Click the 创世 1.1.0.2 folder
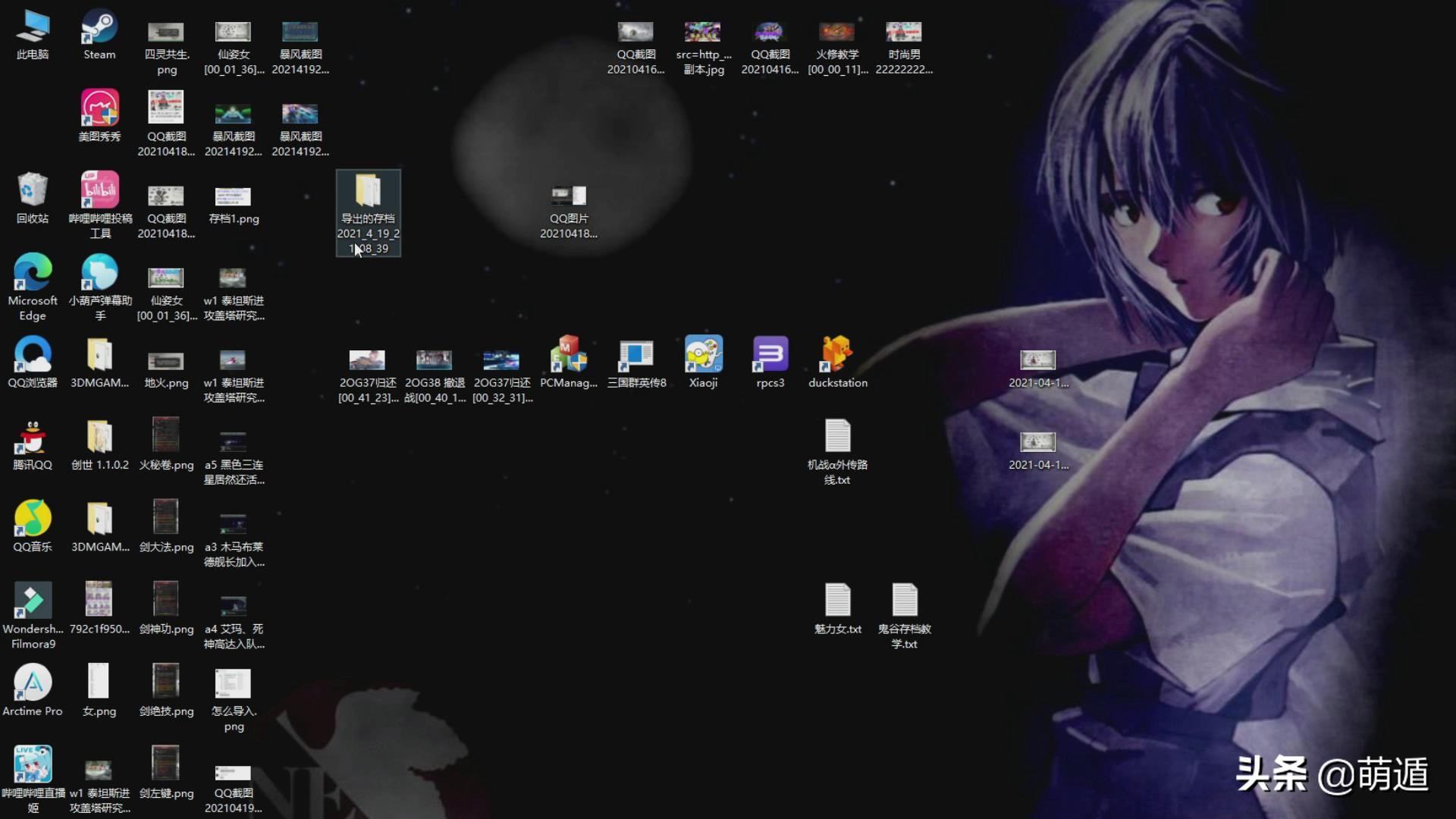1456x819 pixels. point(99,438)
